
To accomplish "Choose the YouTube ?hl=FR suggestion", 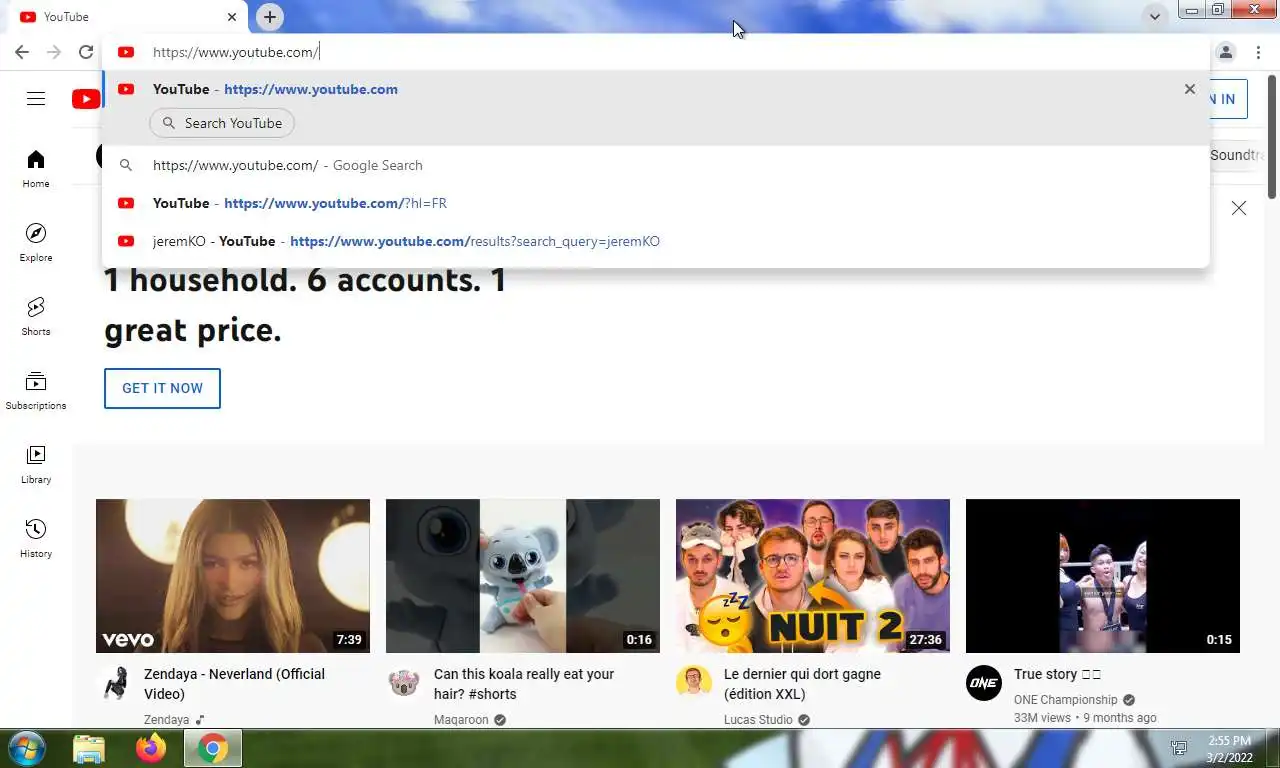I will pos(655,203).
